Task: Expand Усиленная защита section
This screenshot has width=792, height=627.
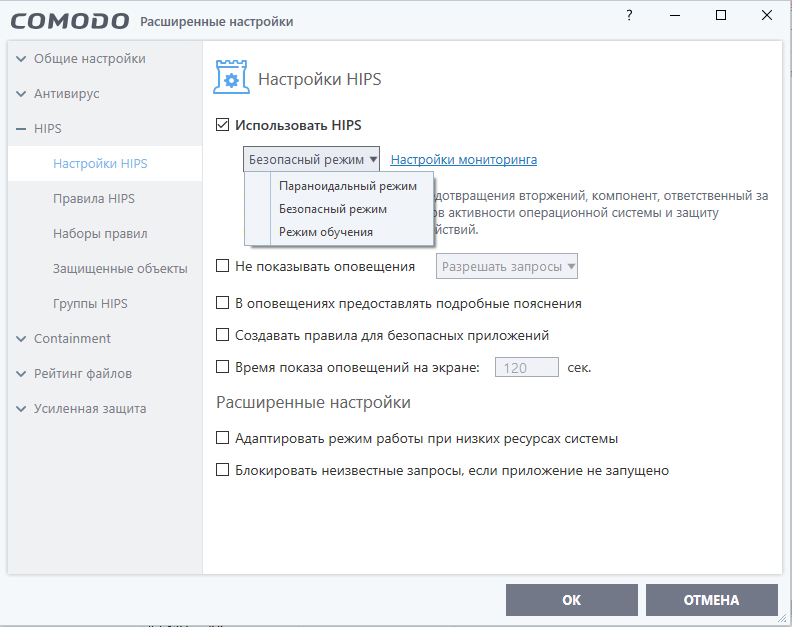Action: coord(21,409)
